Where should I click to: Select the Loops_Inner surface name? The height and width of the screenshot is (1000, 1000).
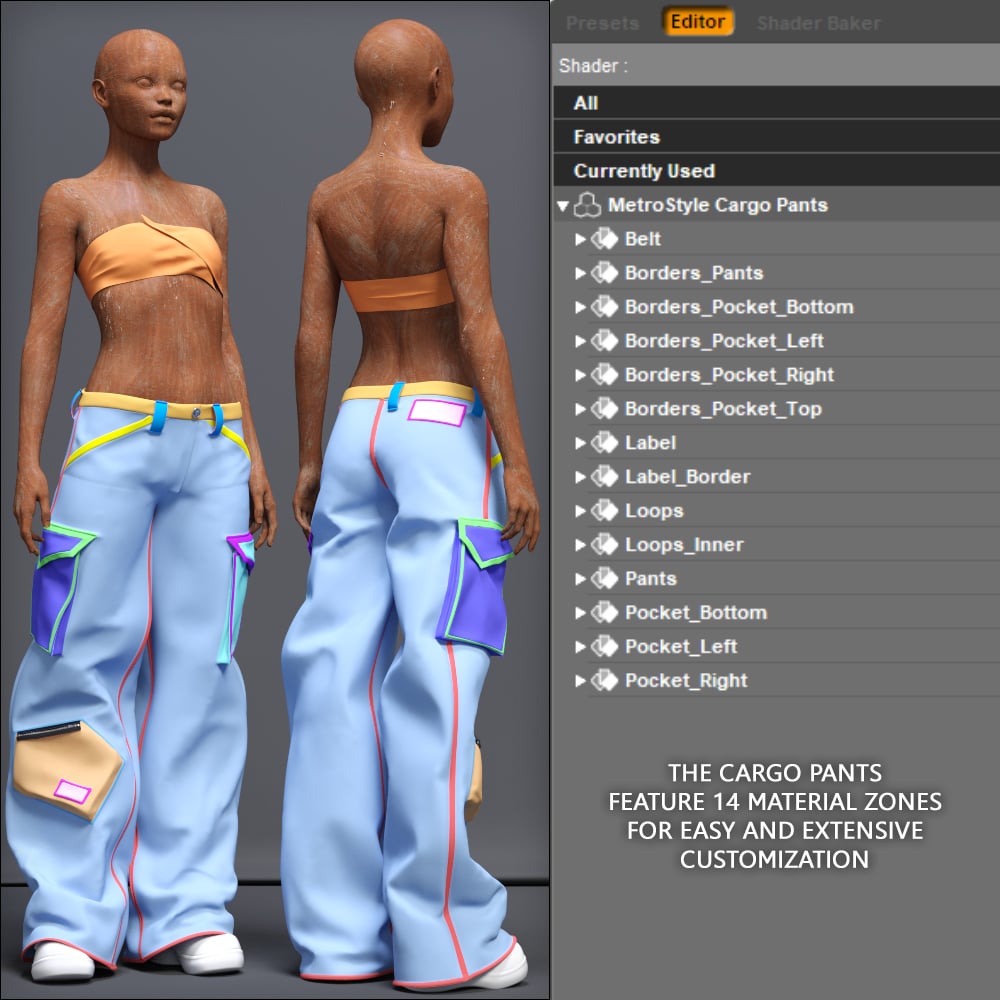click(684, 545)
